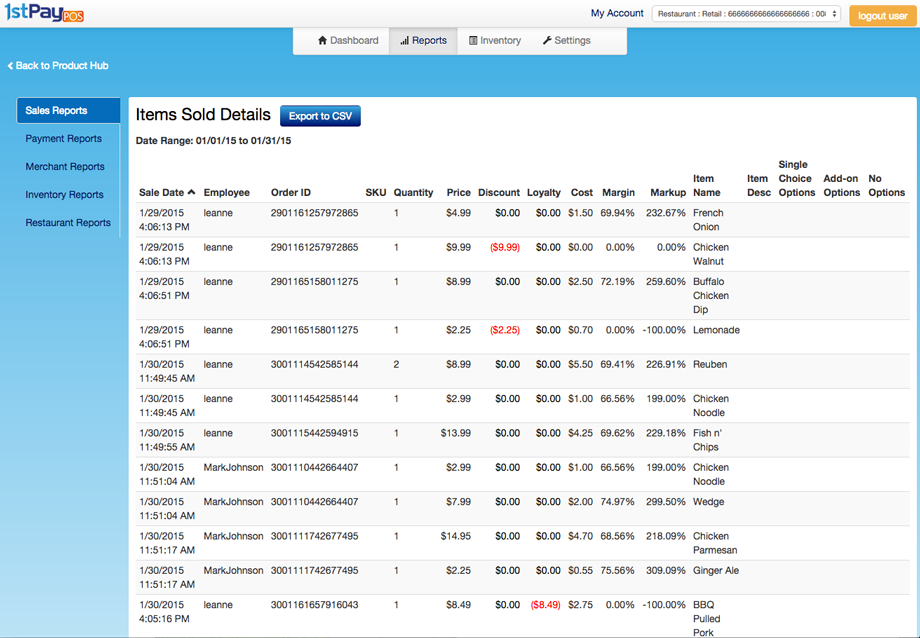Click the ($2.25) discount for Lemonade

point(505,330)
